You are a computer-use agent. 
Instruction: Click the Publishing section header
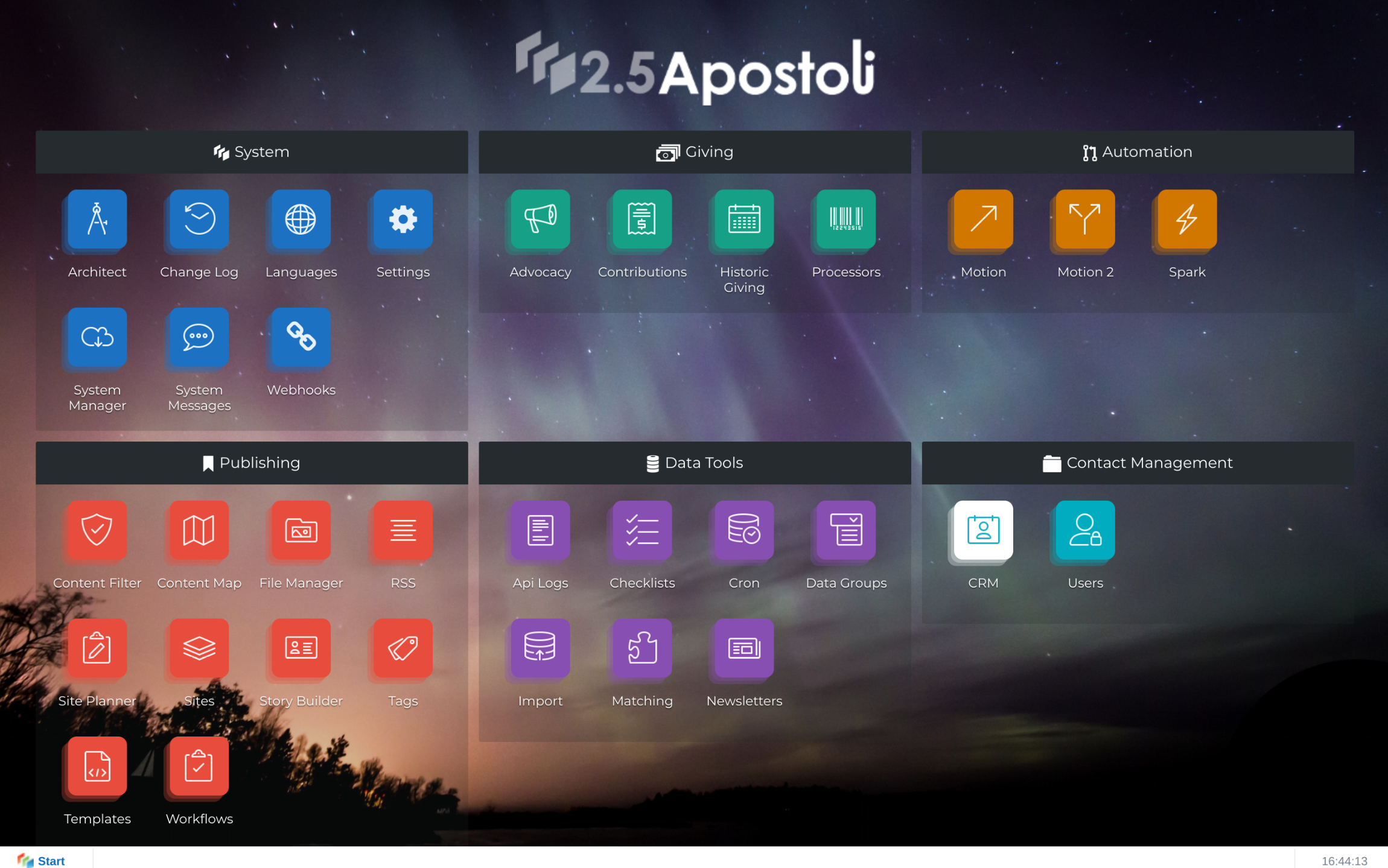[x=252, y=463]
